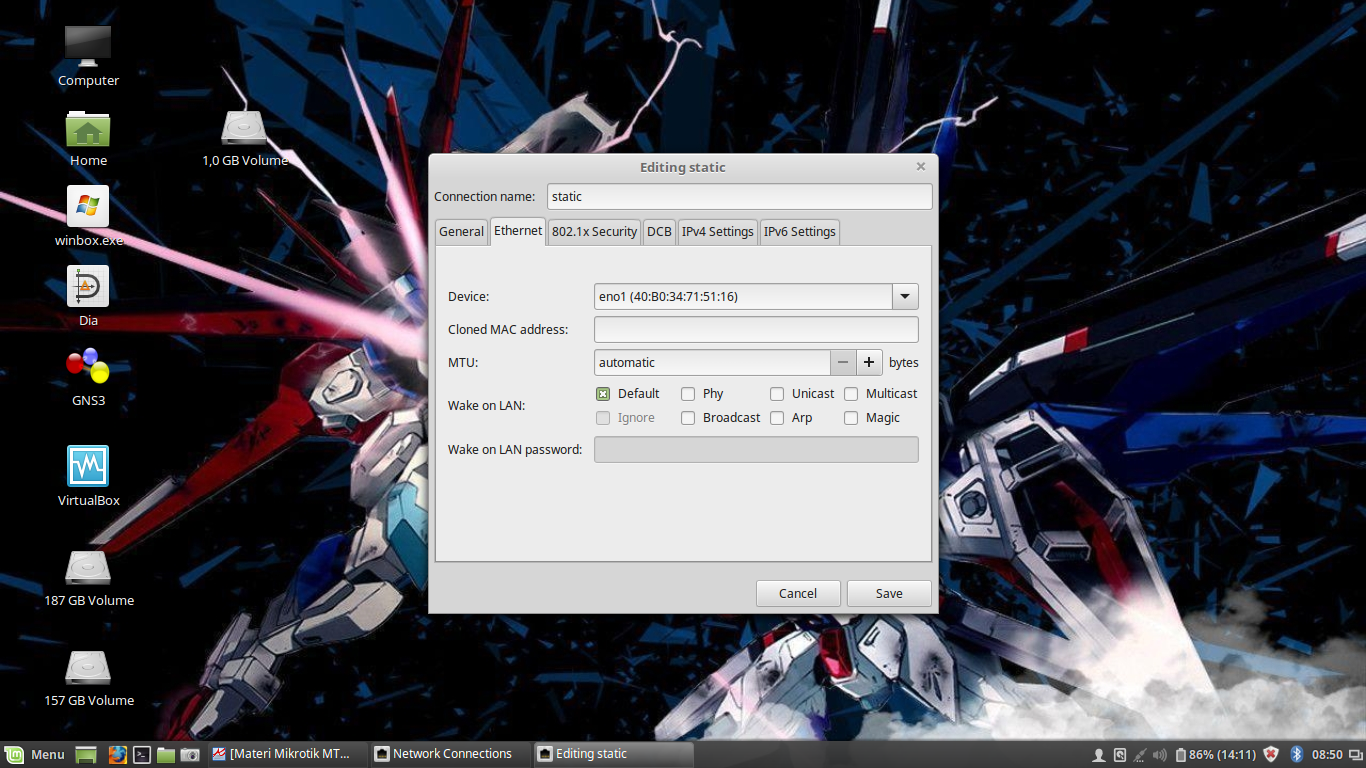
Task: Click the Device field showing eno1
Action: pyautogui.click(x=743, y=296)
